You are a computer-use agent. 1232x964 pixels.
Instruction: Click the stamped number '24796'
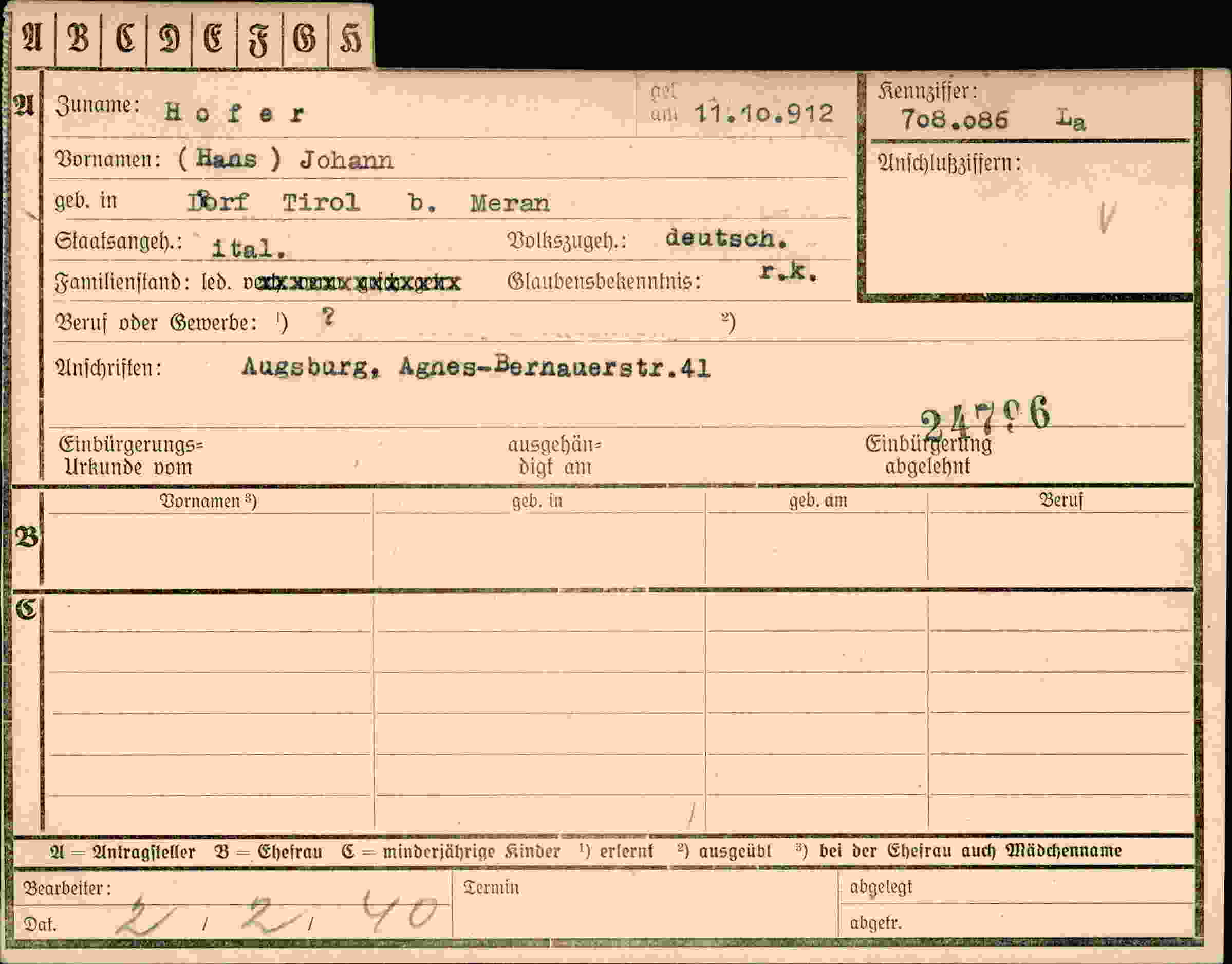point(985,418)
